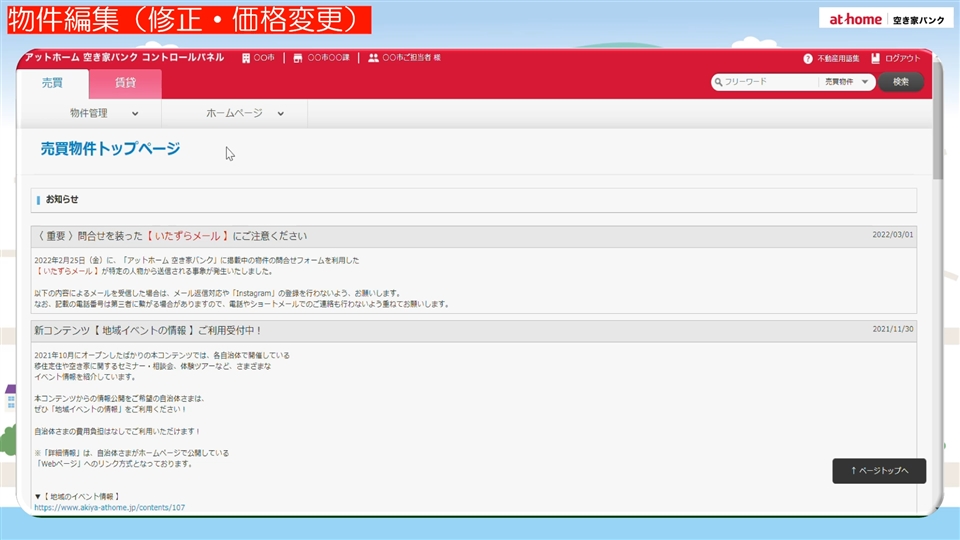Click the アットホーム 空き家バンク コントロールパネル title
Screen dimensions: 960x540
point(124,58)
